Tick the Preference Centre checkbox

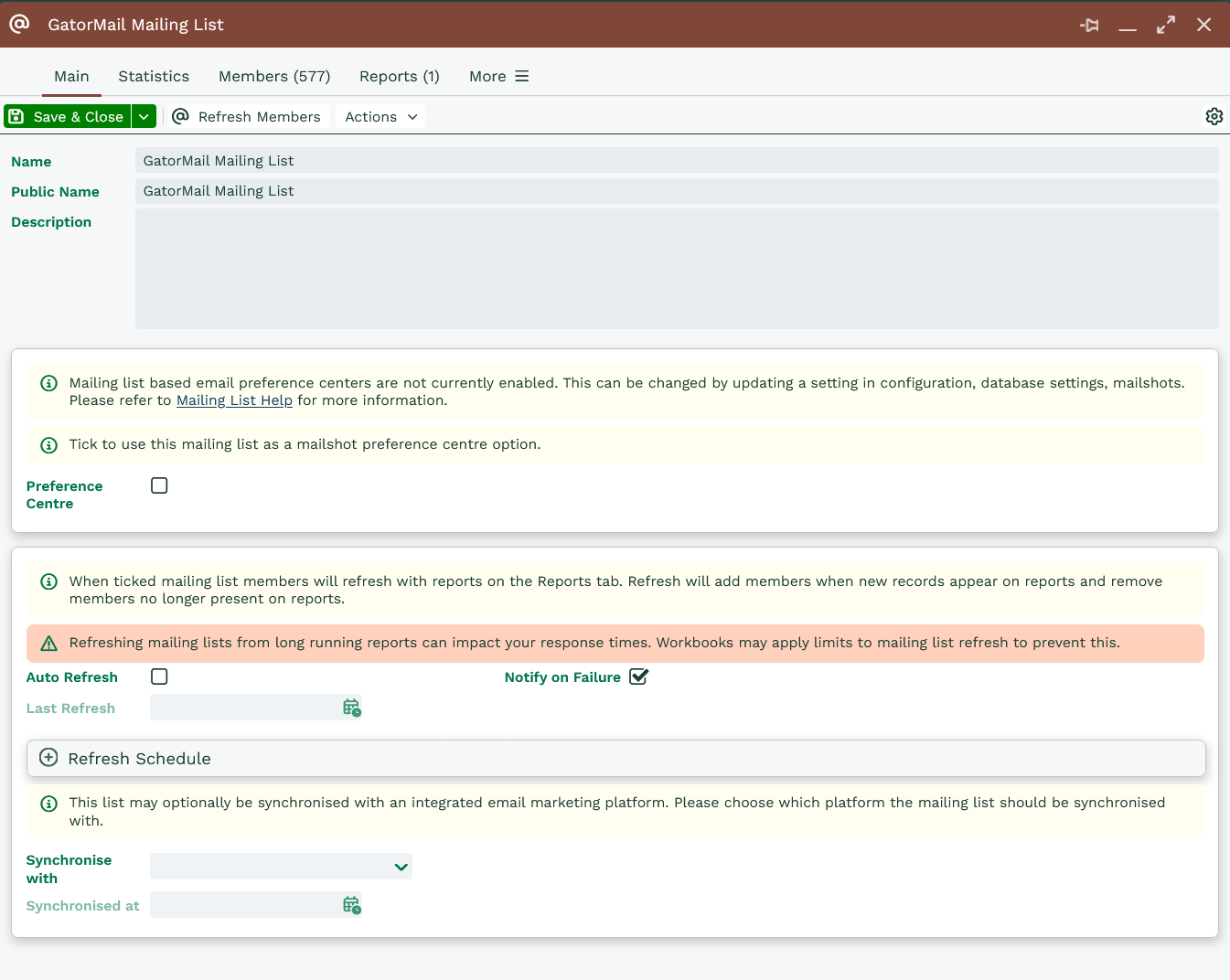coord(159,485)
